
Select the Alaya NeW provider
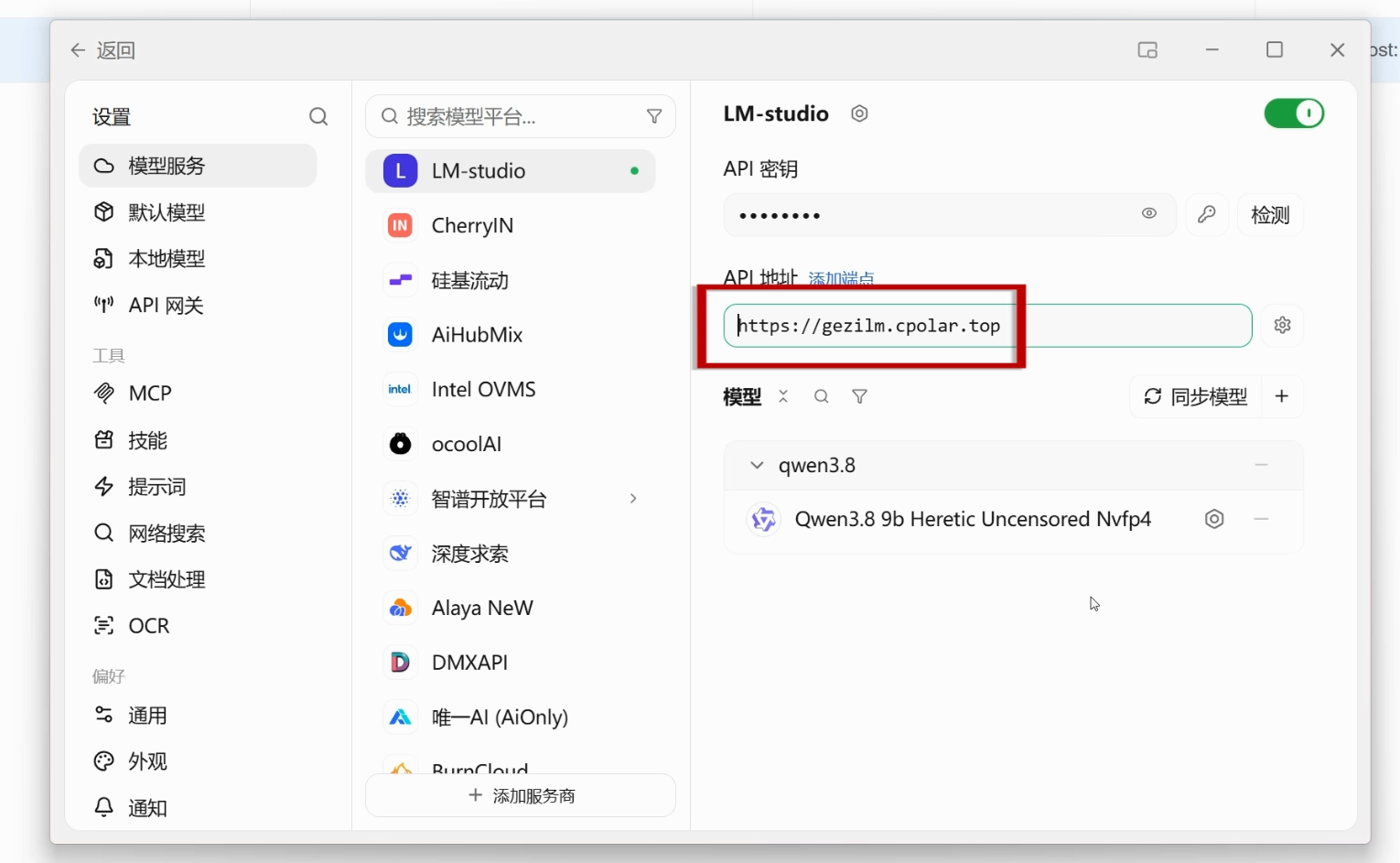(511, 608)
